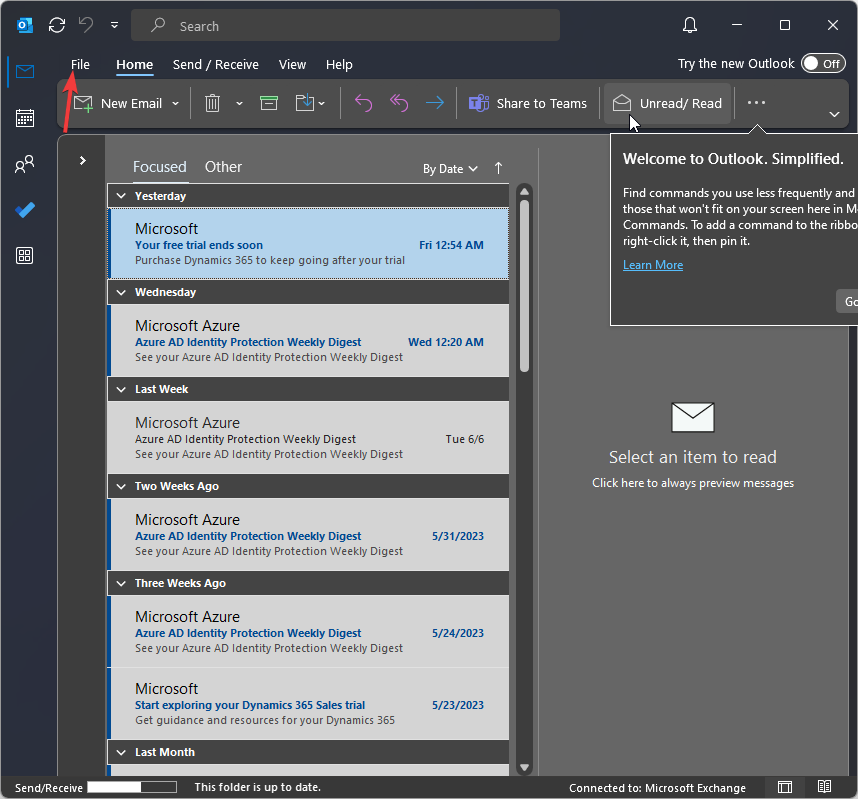Forward the selected email

(435, 103)
